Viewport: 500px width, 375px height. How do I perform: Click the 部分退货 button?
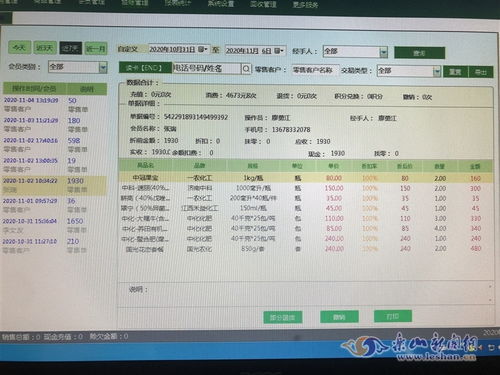click(283, 317)
